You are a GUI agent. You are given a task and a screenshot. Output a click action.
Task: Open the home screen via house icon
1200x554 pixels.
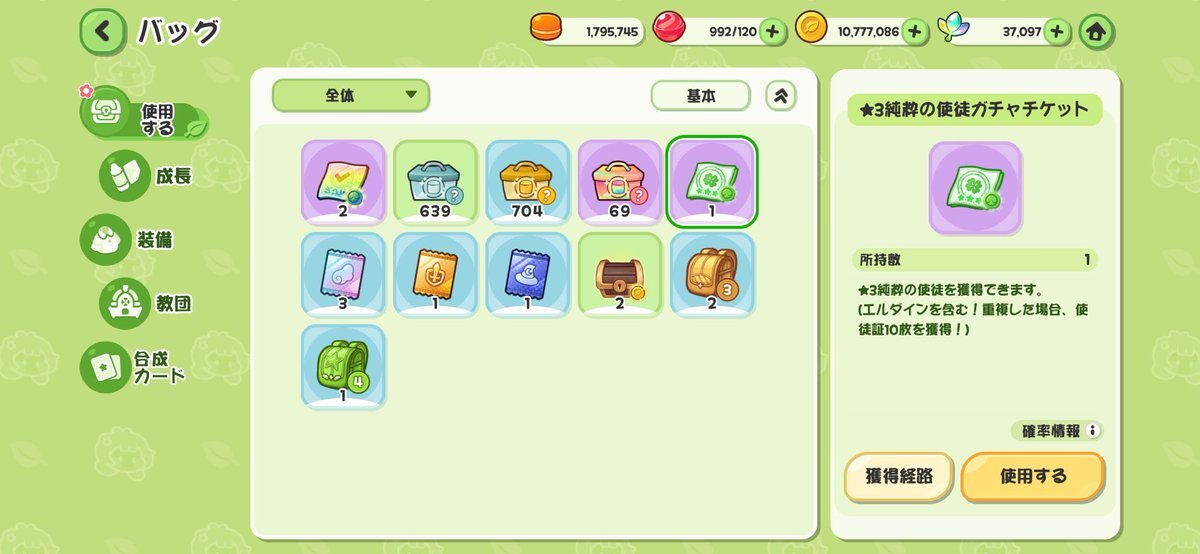[x=1096, y=32]
